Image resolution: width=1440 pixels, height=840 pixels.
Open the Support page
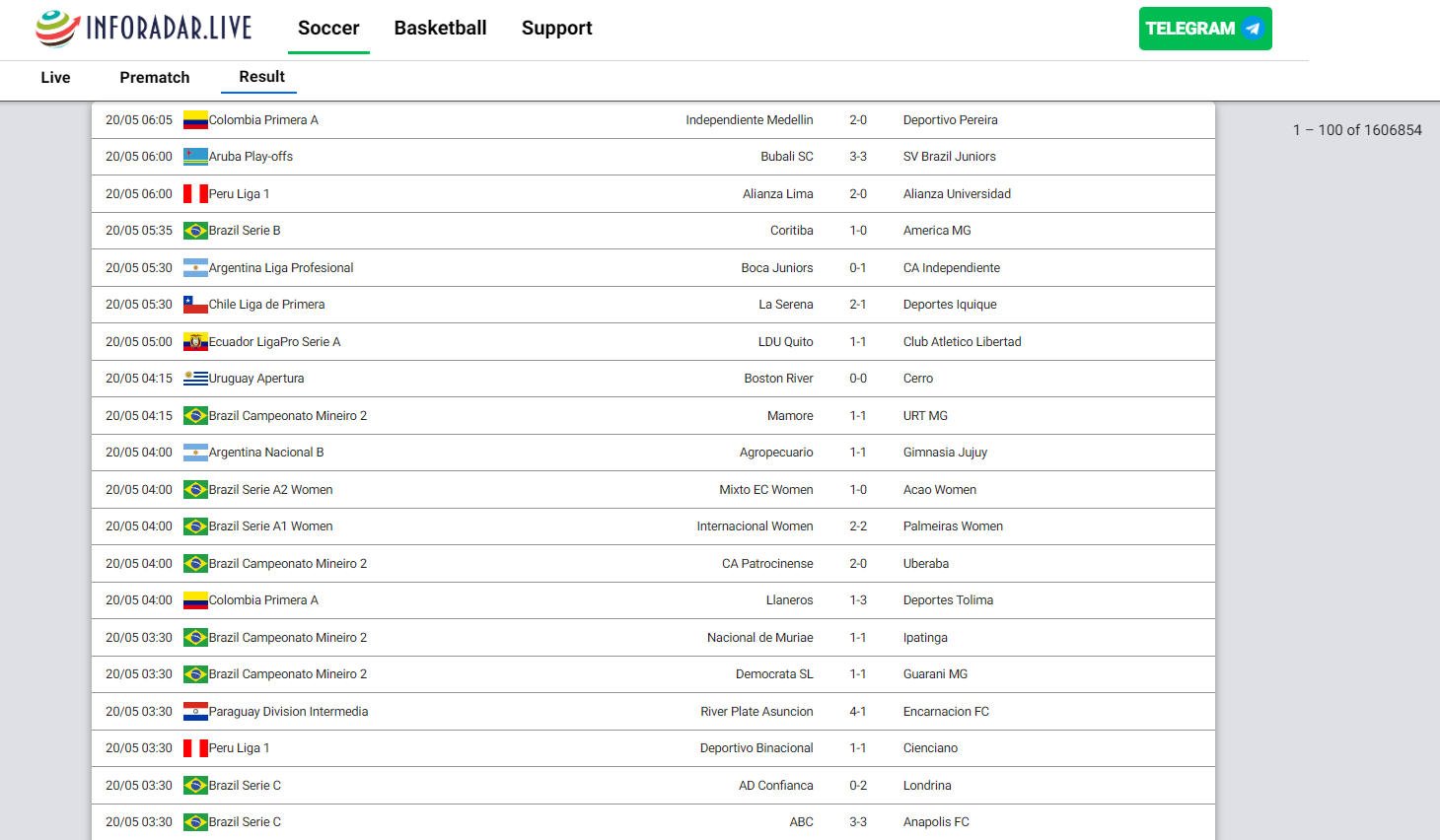click(x=557, y=28)
